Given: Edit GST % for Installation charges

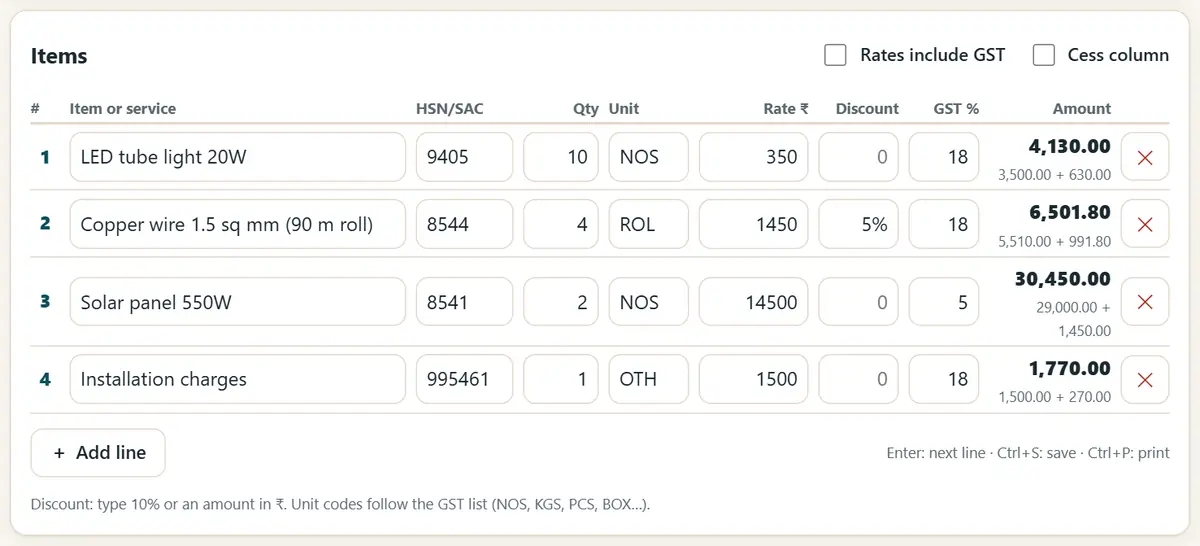Looking at the screenshot, I should pos(944,379).
